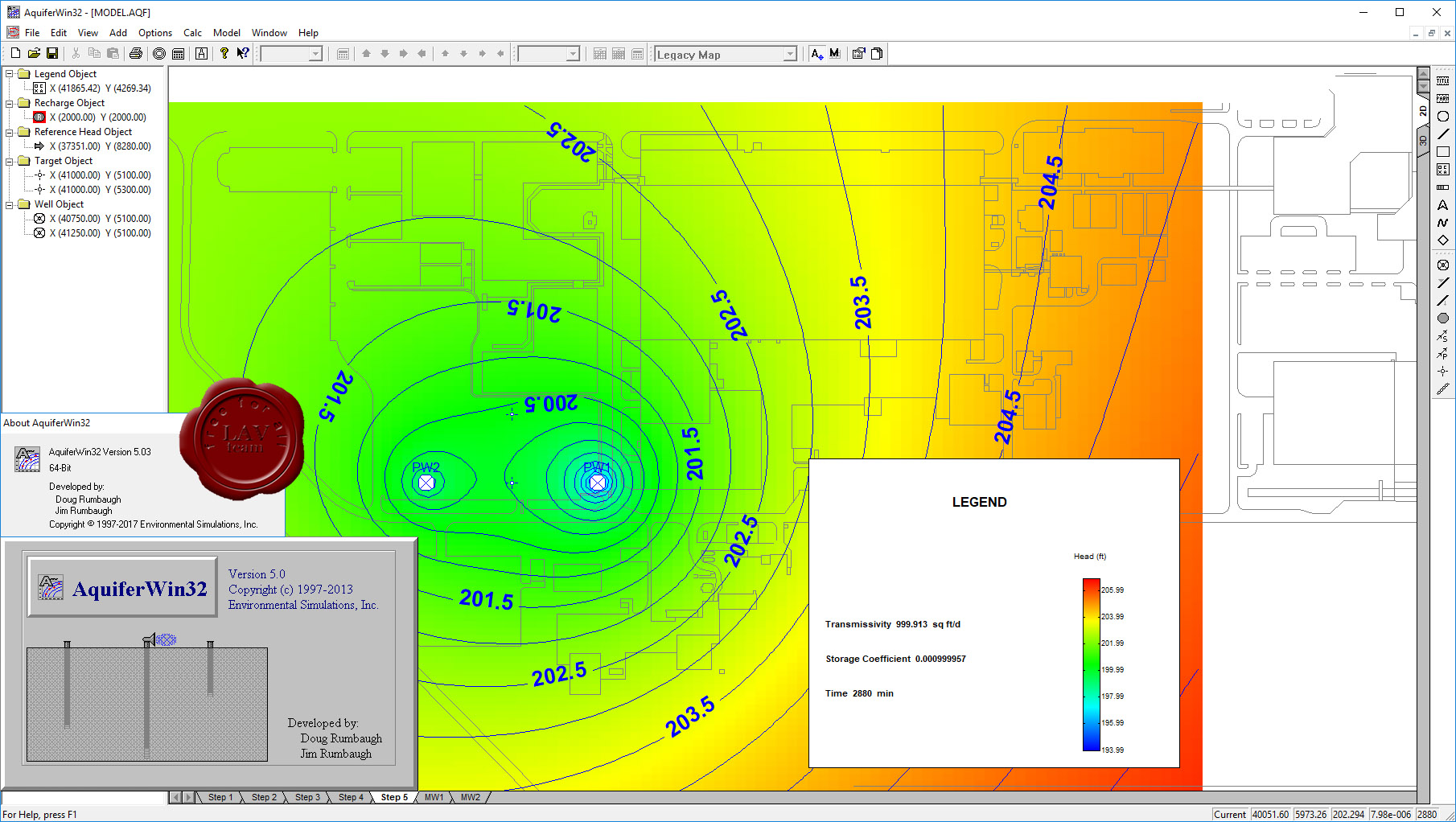Select the filled gray octagon tool
This screenshot has height=822, width=1456.
click(1443, 319)
